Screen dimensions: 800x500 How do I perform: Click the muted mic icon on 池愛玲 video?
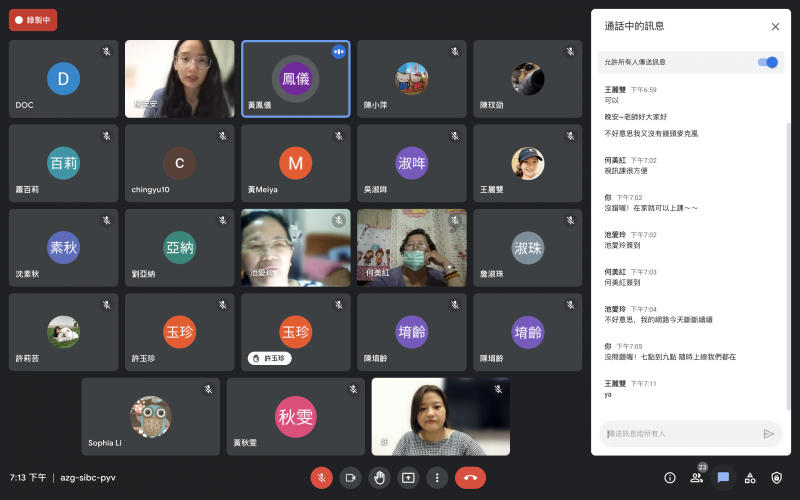click(339, 220)
